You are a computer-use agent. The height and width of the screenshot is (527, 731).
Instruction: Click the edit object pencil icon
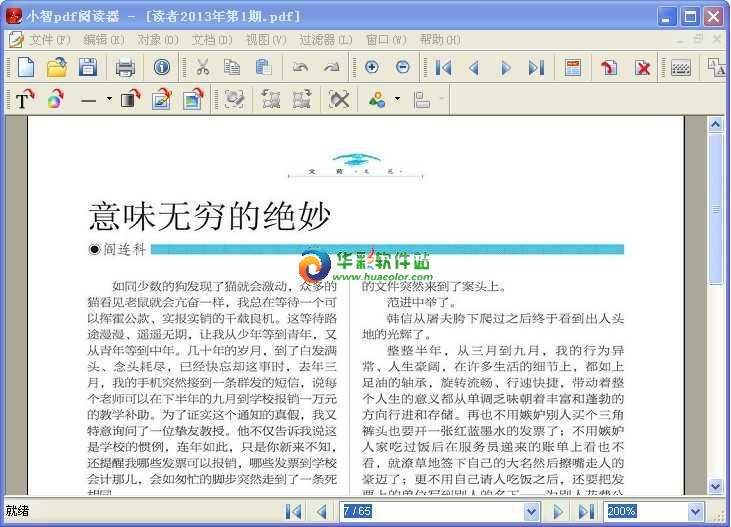coord(162,99)
